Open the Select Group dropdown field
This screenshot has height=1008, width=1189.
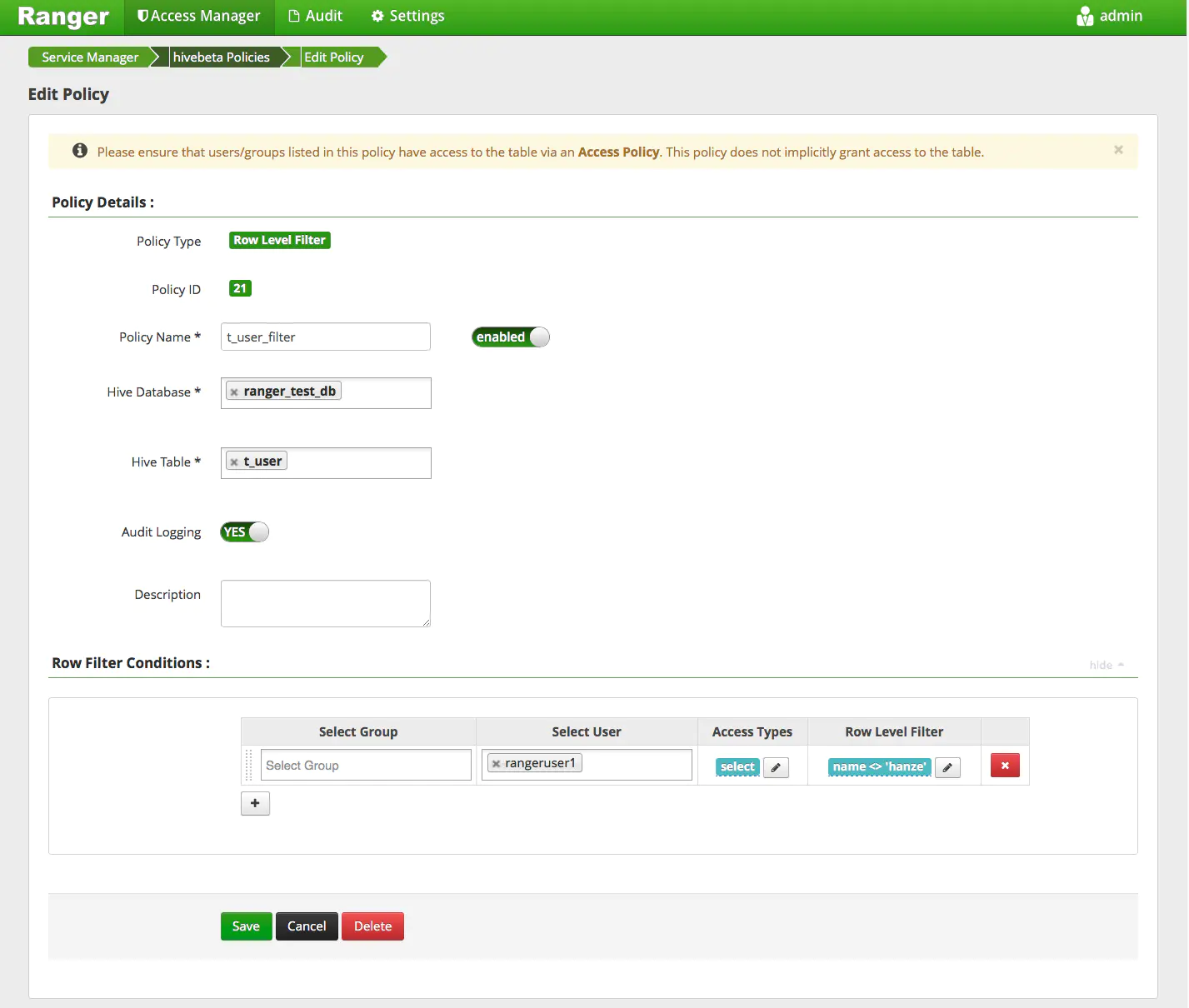pos(366,765)
